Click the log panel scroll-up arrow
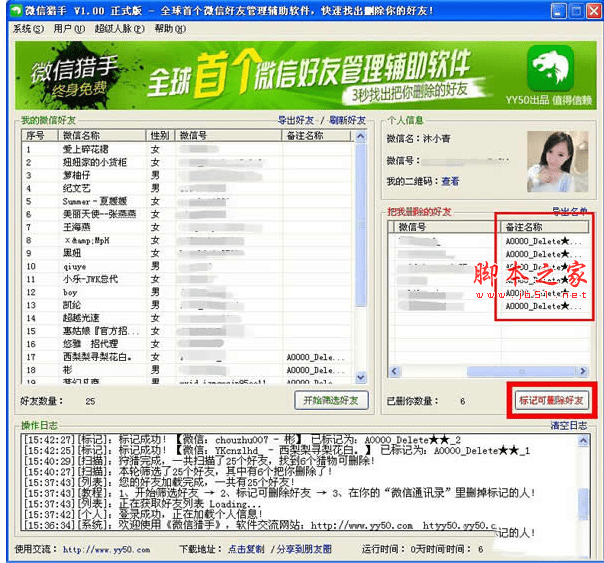The height and width of the screenshot is (563, 604). 583,440
